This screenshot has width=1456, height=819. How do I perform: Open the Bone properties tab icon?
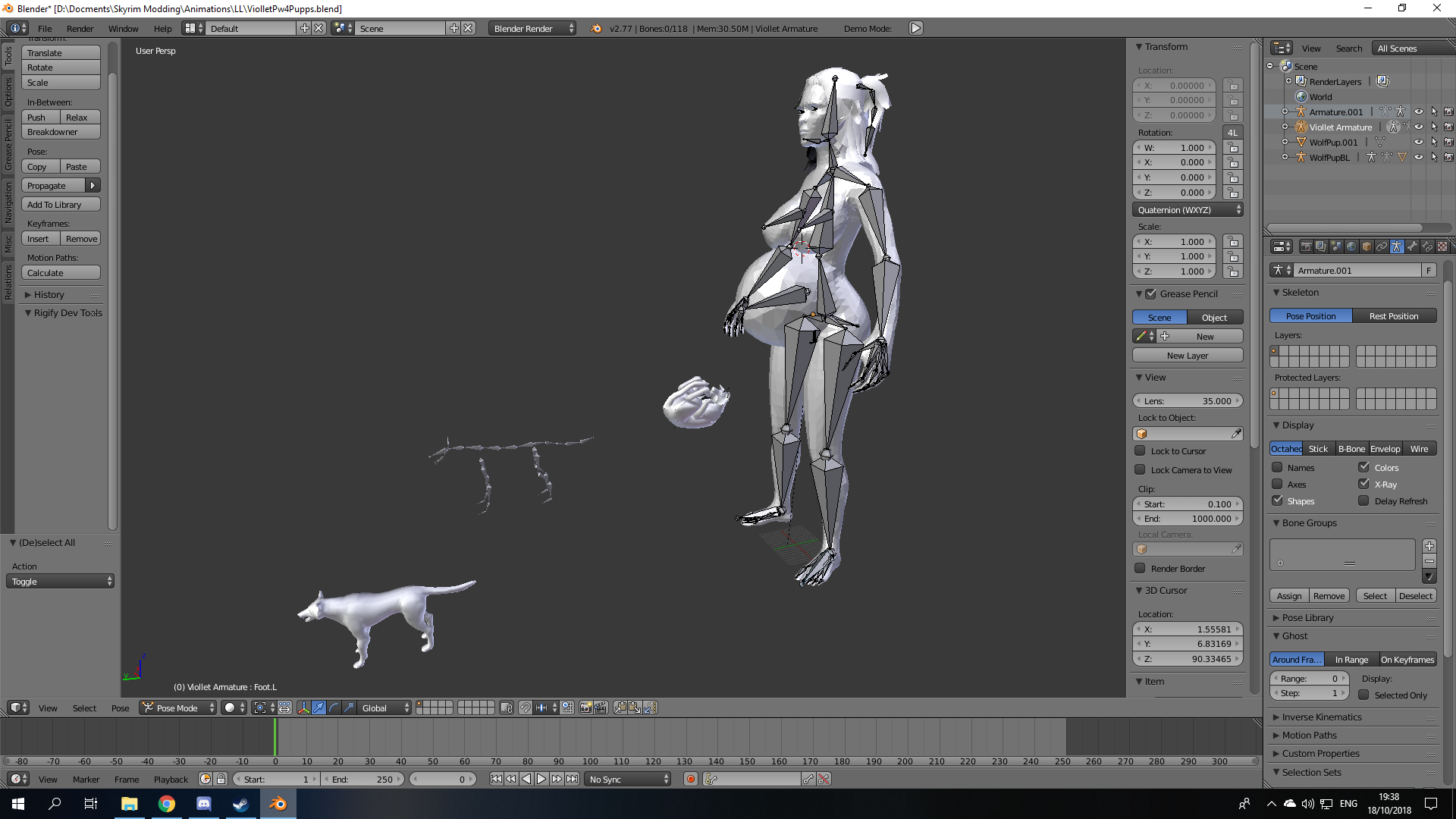click(1412, 246)
